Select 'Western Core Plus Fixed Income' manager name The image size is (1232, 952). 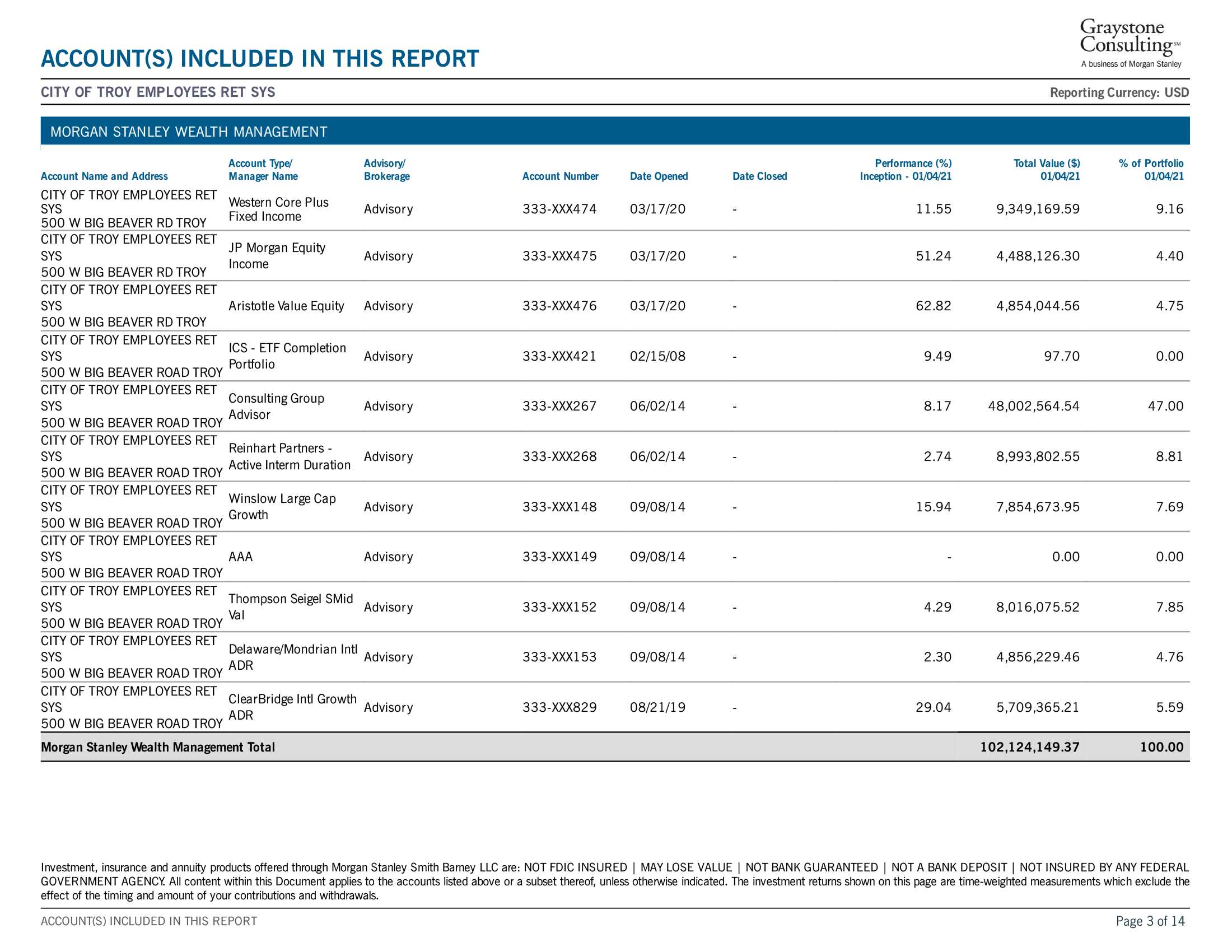(x=279, y=209)
